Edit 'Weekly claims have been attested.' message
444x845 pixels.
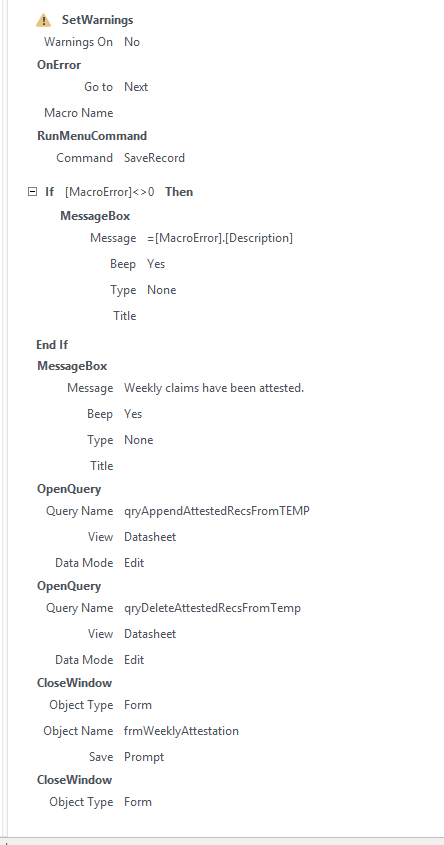pos(214,388)
